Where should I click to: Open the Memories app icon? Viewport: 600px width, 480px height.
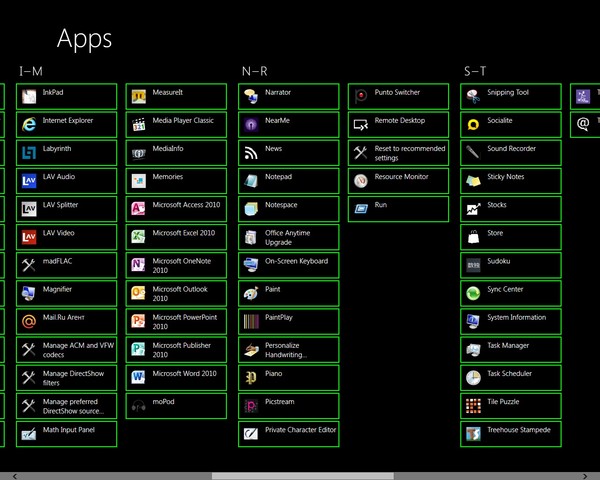click(x=139, y=181)
